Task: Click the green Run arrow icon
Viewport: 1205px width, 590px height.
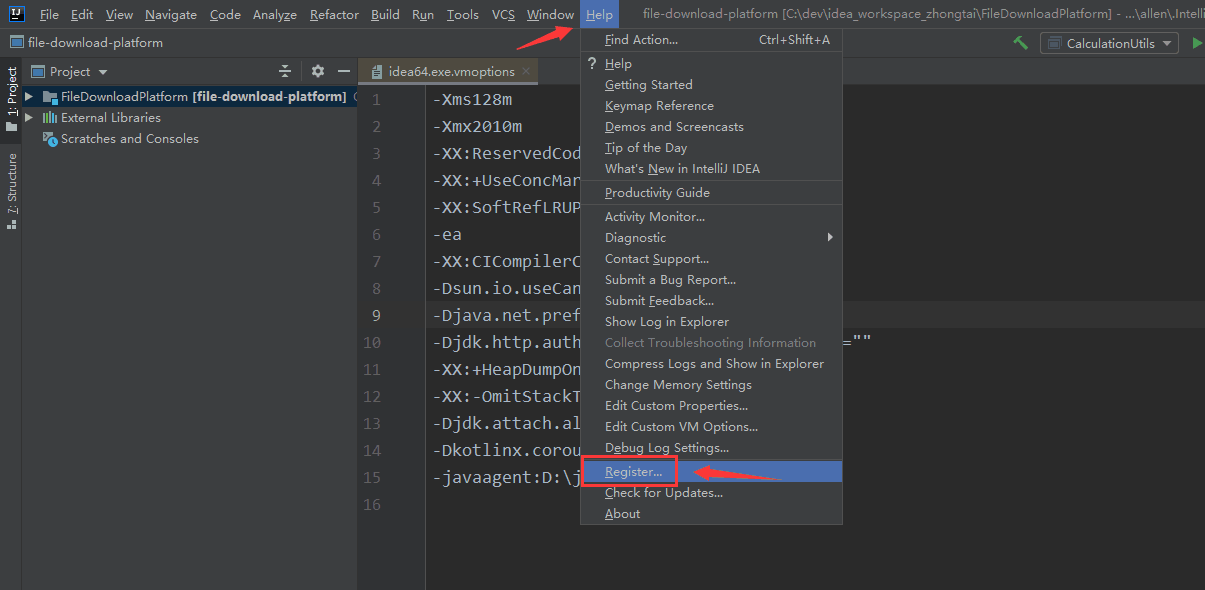Action: [x=1197, y=43]
